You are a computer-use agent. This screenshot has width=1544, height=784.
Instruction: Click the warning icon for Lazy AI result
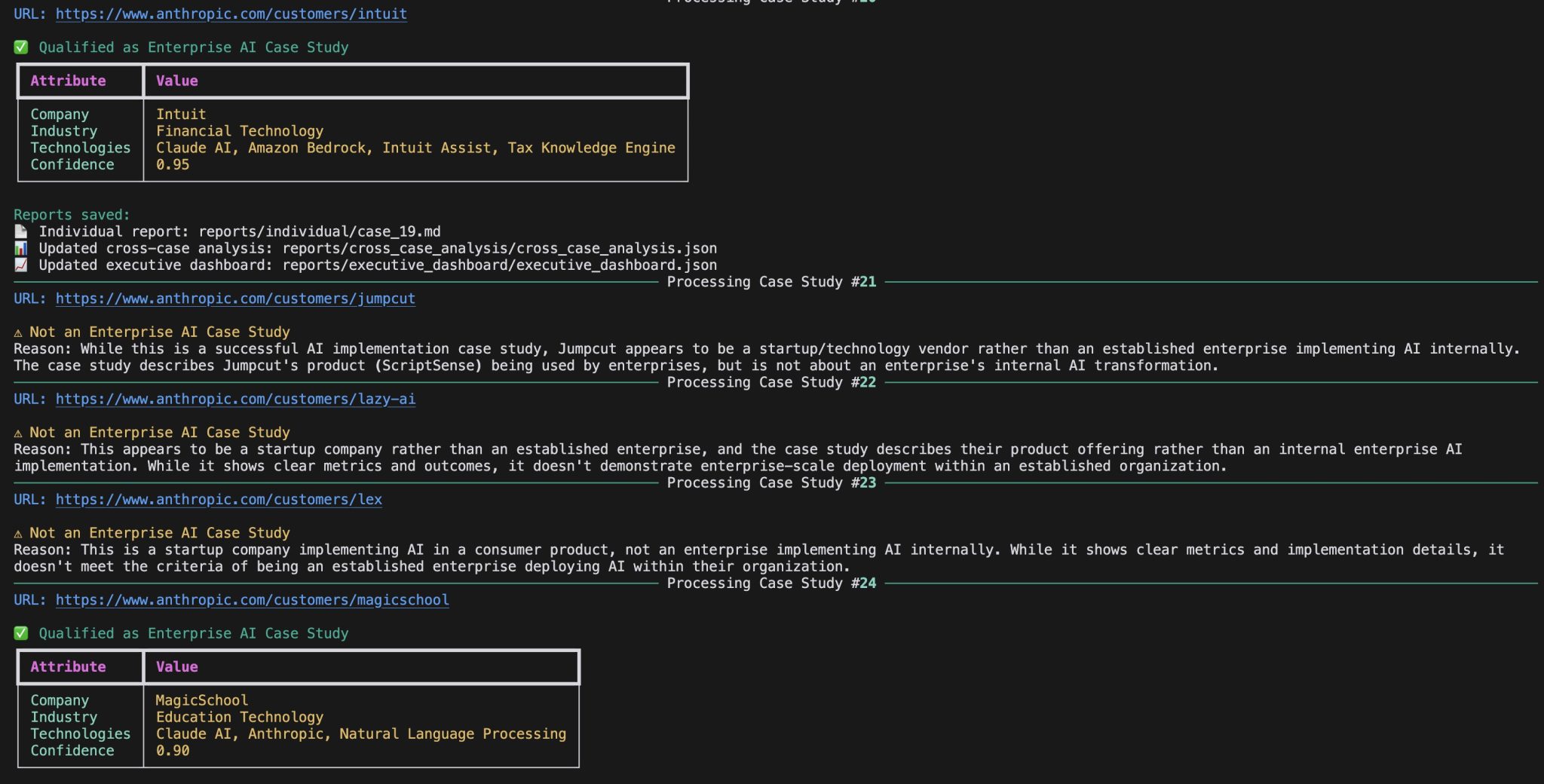click(20, 431)
